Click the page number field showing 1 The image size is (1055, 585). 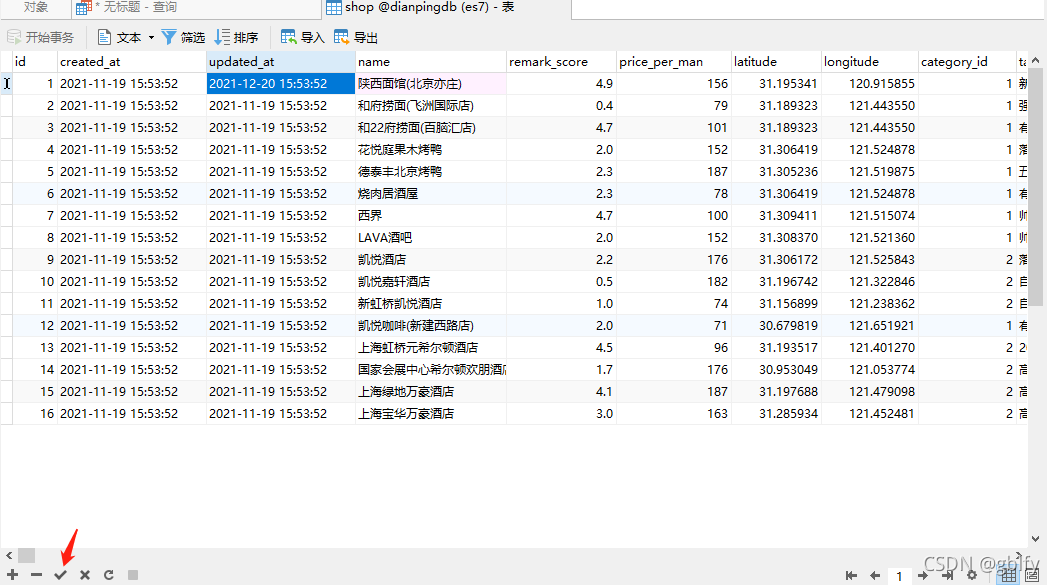pyautogui.click(x=899, y=576)
